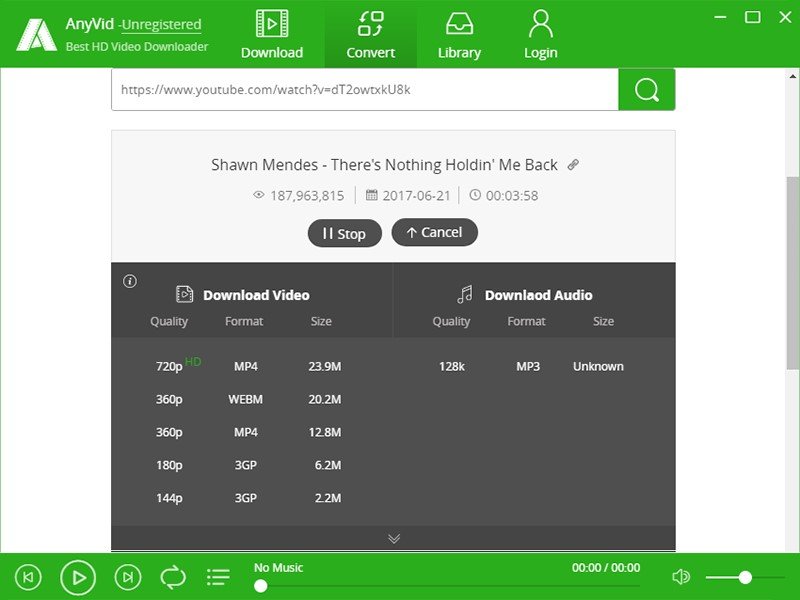The image size is (800, 600).
Task: Pause the download with Stop button
Action: [x=344, y=233]
